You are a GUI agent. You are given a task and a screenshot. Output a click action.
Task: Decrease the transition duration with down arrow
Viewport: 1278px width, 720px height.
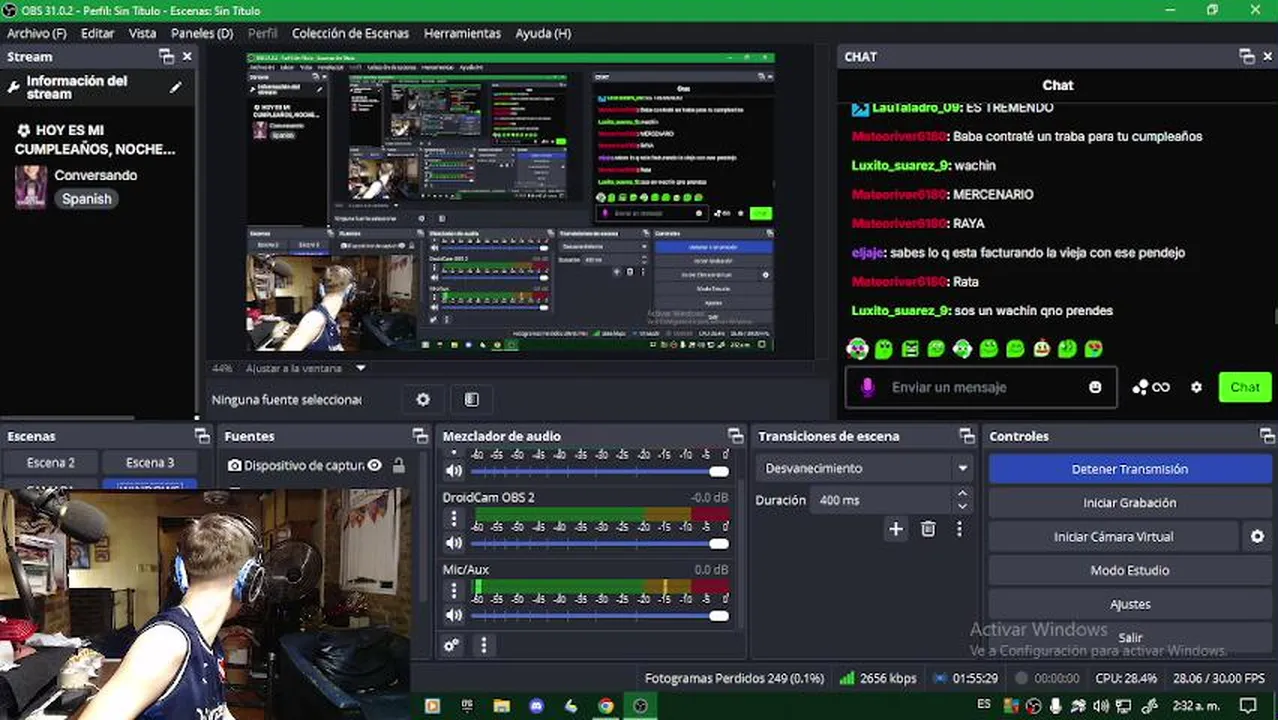pos(962,507)
